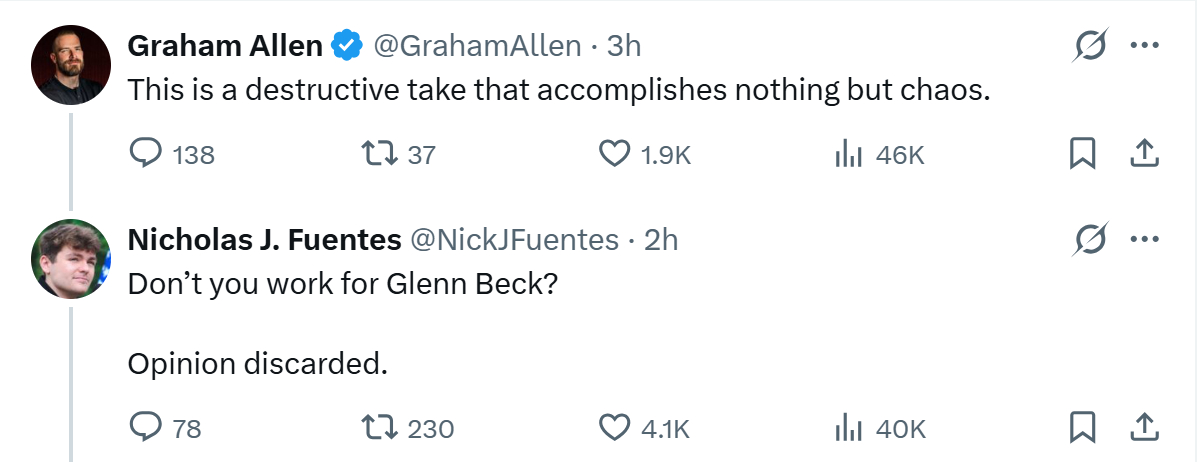
Task: Reply to Nicholas J. Fuentes' tweet
Action: (x=147, y=428)
